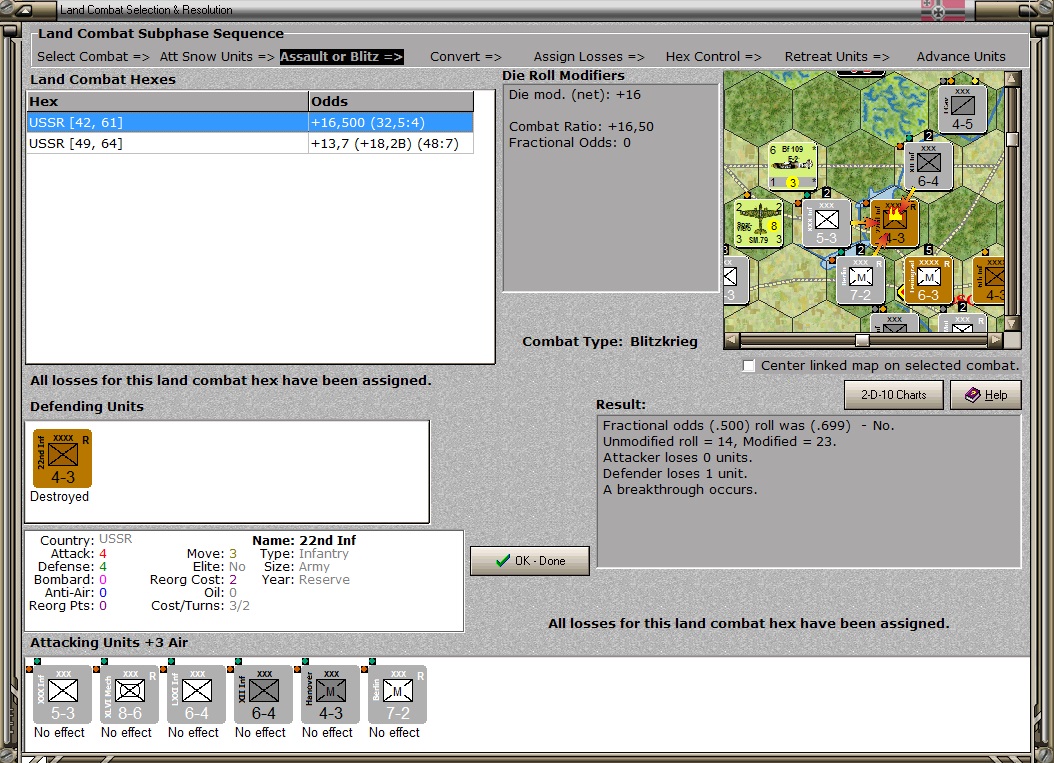Select the LXXI Inf 6-4 attacking unit

[x=196, y=694]
